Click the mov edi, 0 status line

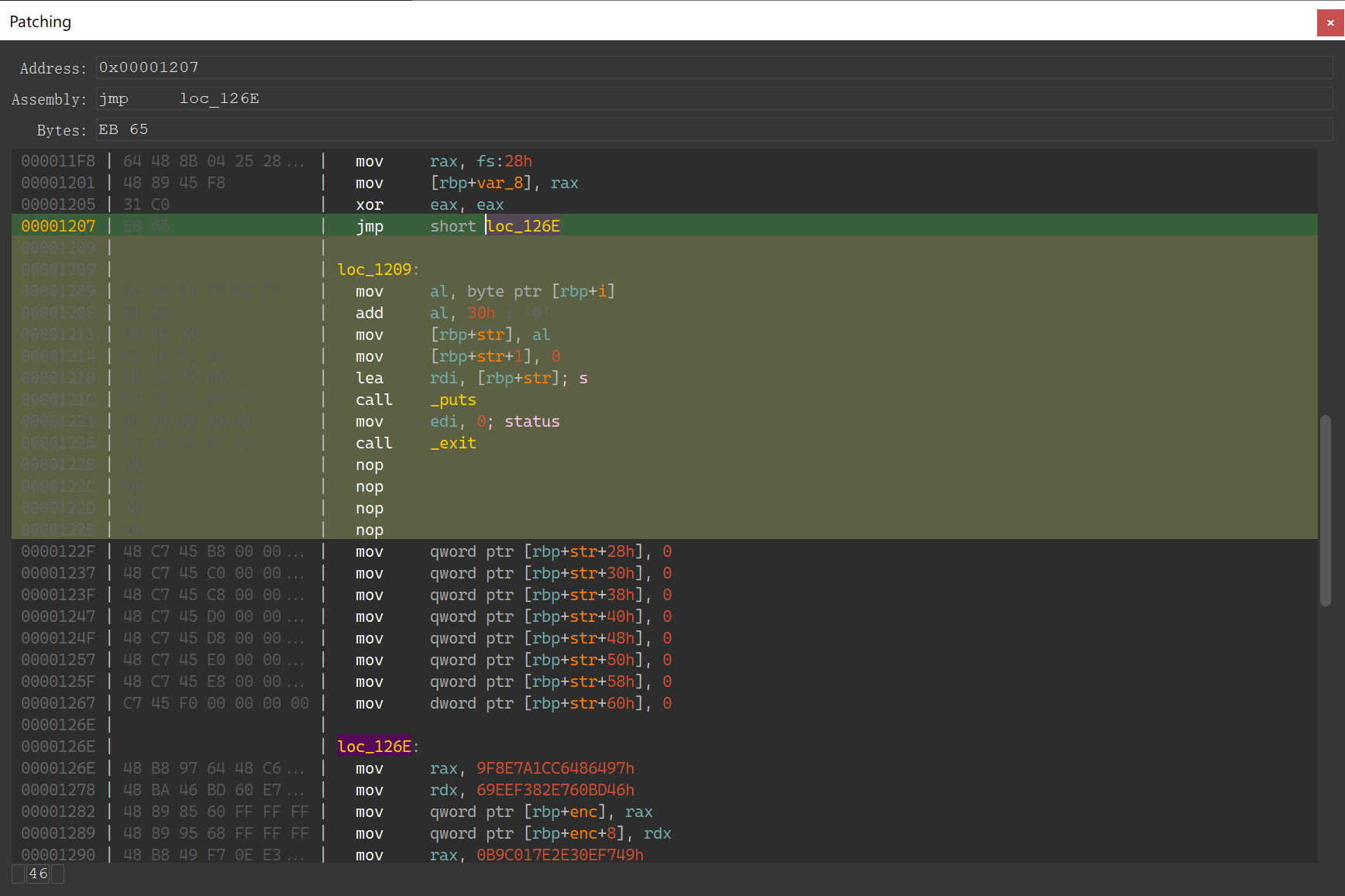pyautogui.click(x=458, y=421)
